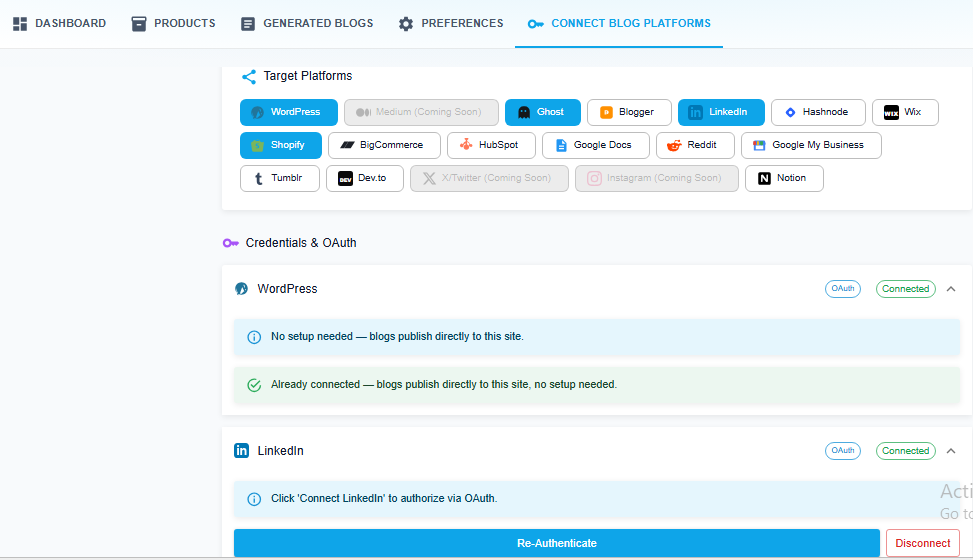Viewport: 973px width, 560px height.
Task: Select the Reddit platform
Action: [x=695, y=145]
